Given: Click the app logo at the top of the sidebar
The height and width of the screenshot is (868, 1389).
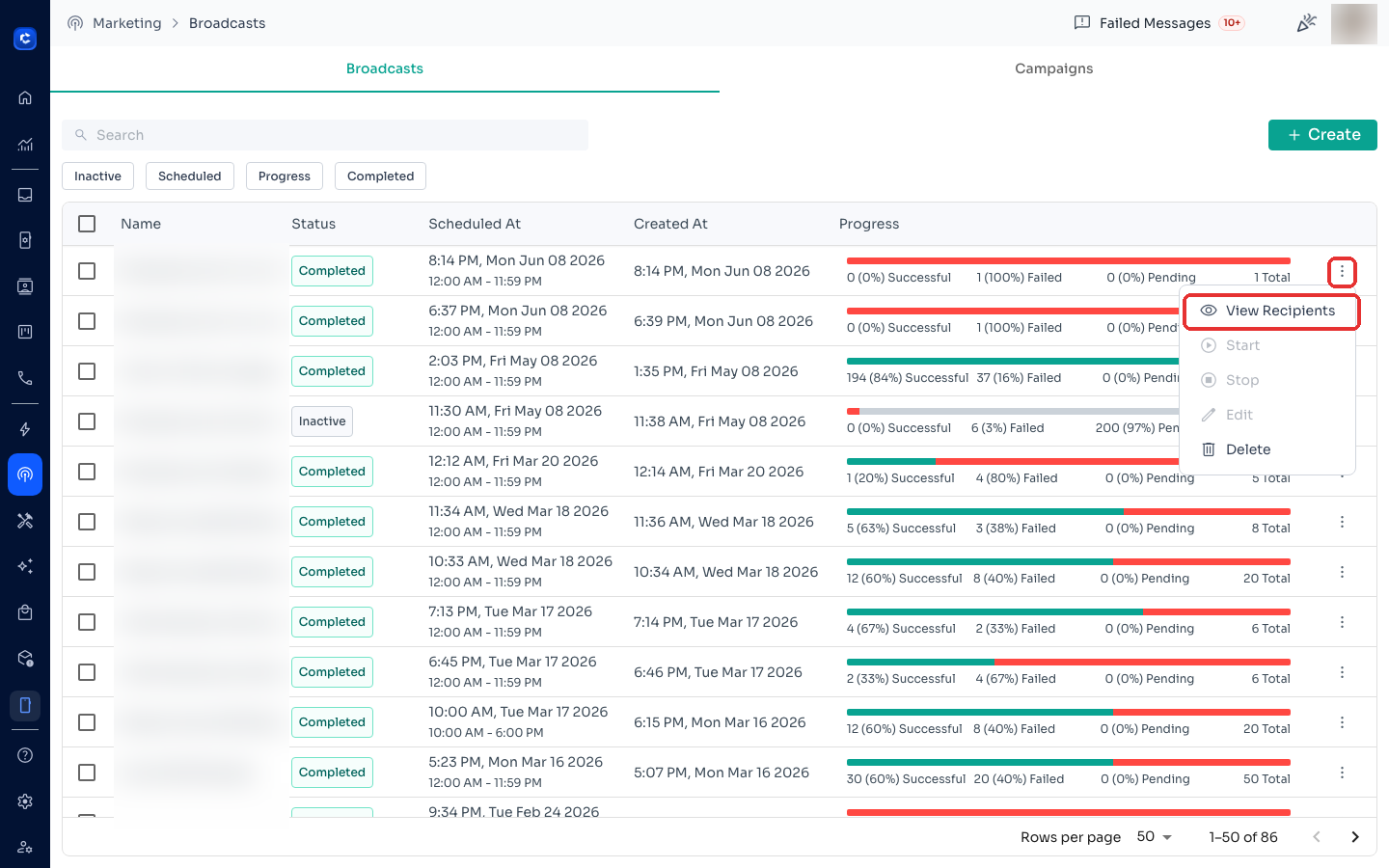Looking at the screenshot, I should coord(25,39).
